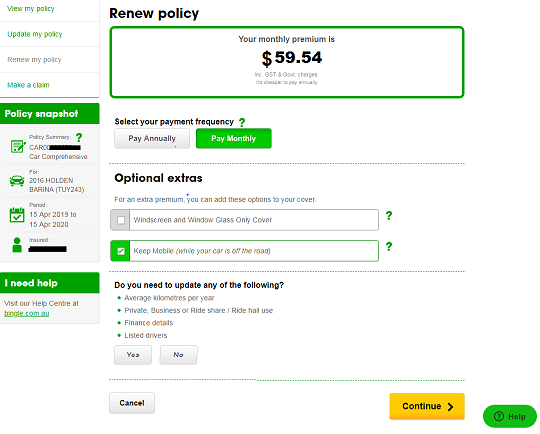Open help for Windscreen Glass cover

pyautogui.click(x=389, y=216)
